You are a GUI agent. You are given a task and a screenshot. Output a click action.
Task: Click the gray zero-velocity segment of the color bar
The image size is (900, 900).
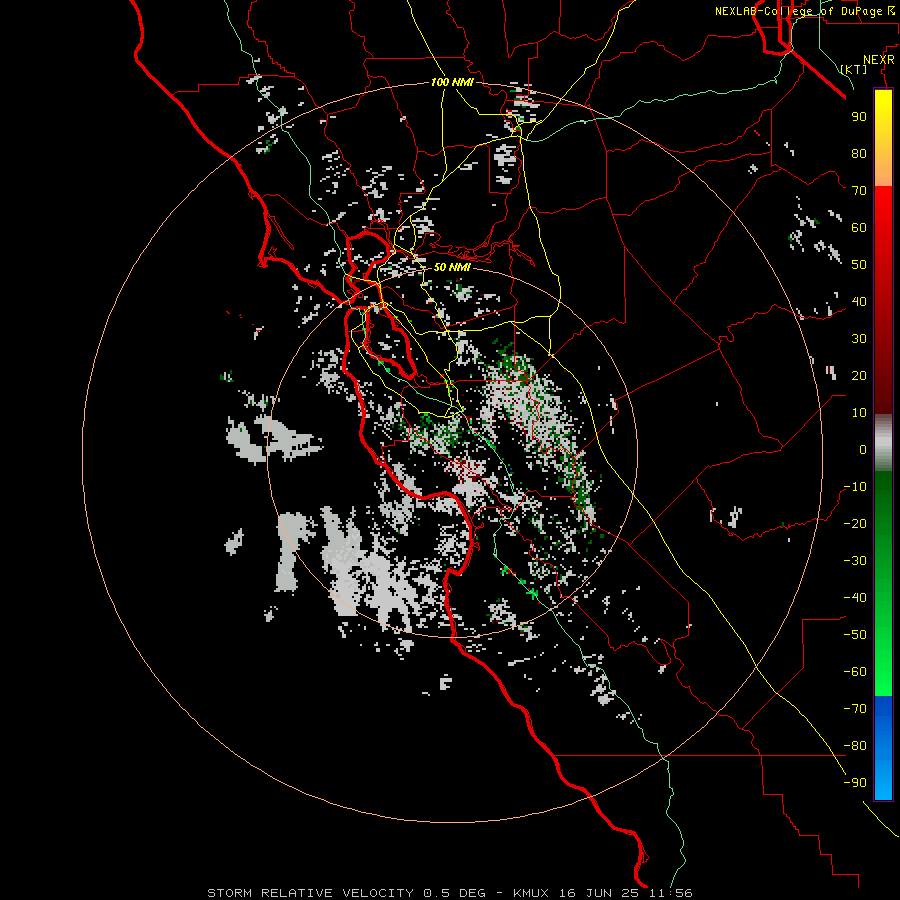point(883,443)
